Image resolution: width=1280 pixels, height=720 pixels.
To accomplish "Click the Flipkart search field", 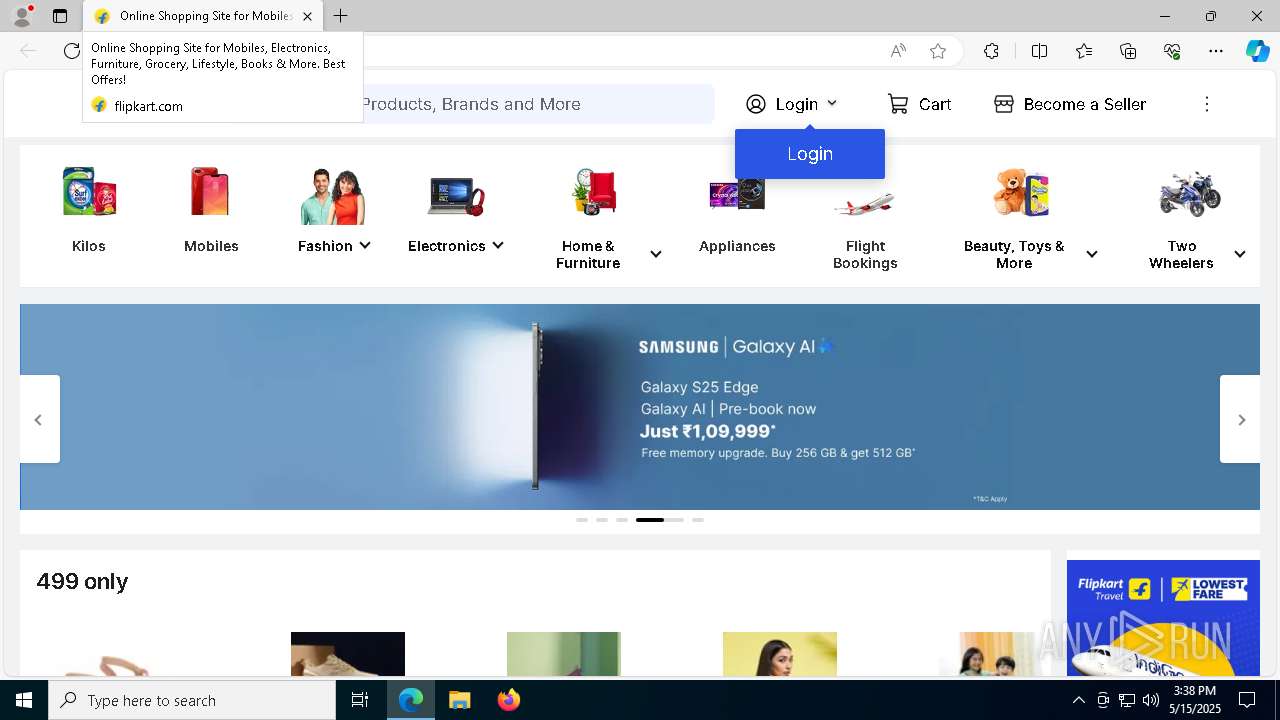I will 538,104.
